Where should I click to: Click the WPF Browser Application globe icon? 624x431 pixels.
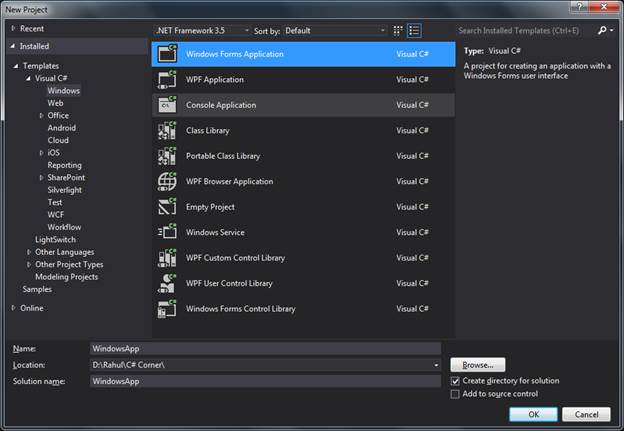(x=167, y=181)
